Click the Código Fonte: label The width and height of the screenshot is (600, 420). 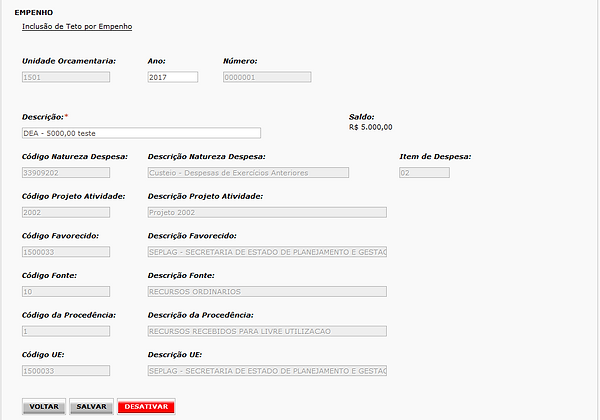[49, 275]
